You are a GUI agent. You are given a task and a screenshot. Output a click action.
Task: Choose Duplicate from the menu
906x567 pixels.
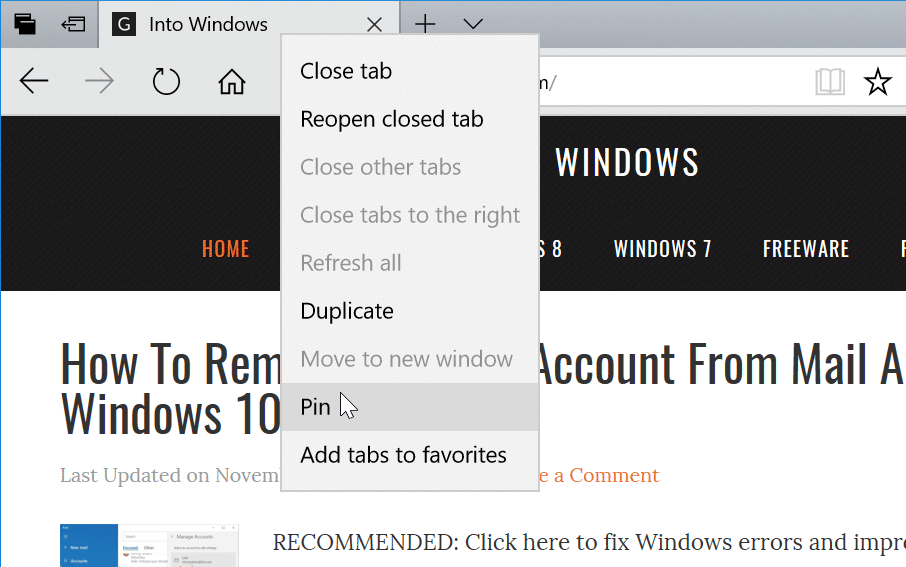click(x=410, y=311)
